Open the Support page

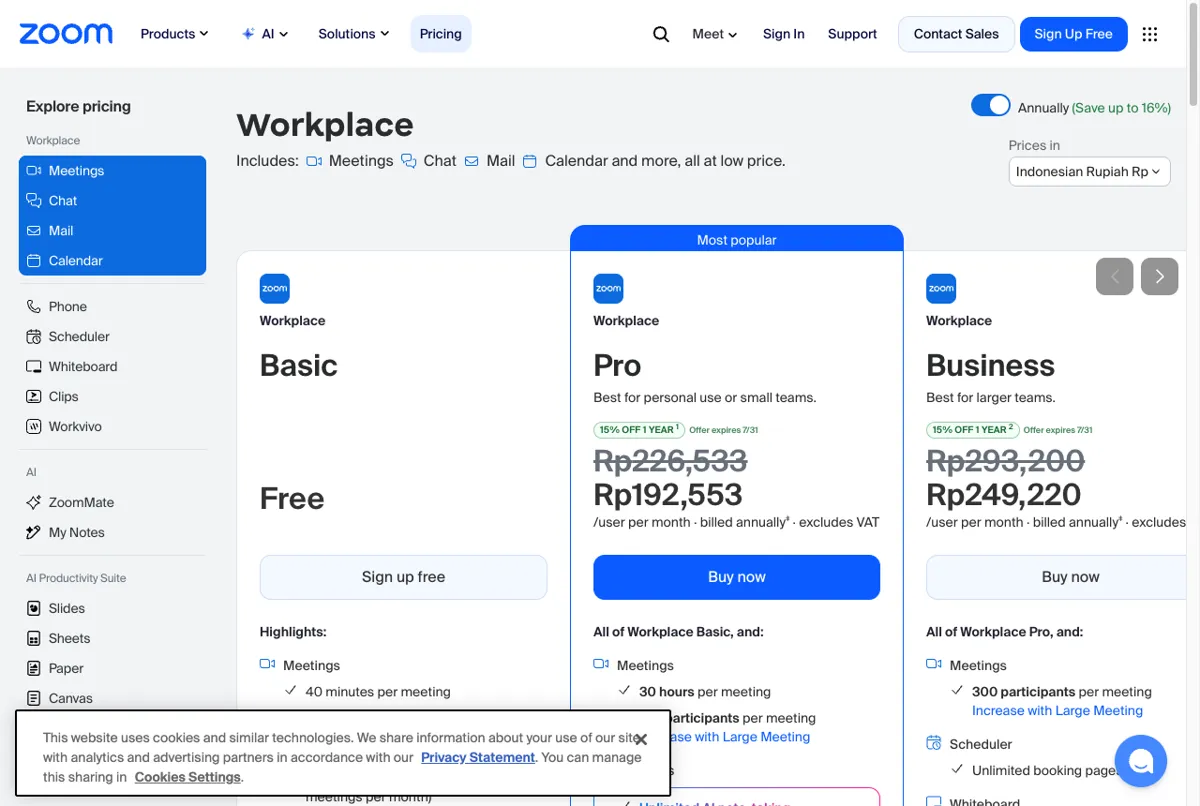852,34
